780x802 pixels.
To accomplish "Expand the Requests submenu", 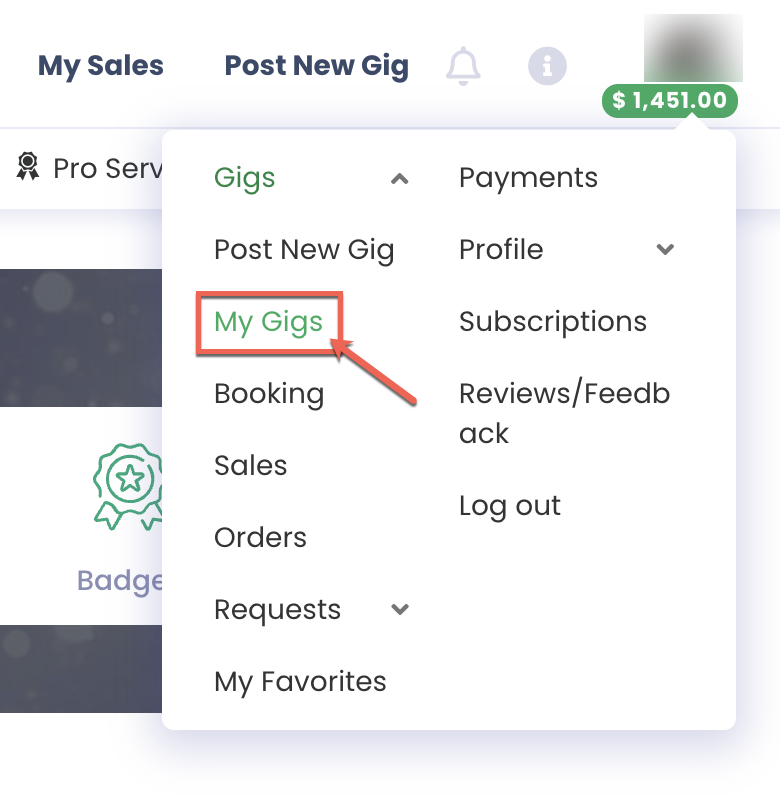I will 400,609.
